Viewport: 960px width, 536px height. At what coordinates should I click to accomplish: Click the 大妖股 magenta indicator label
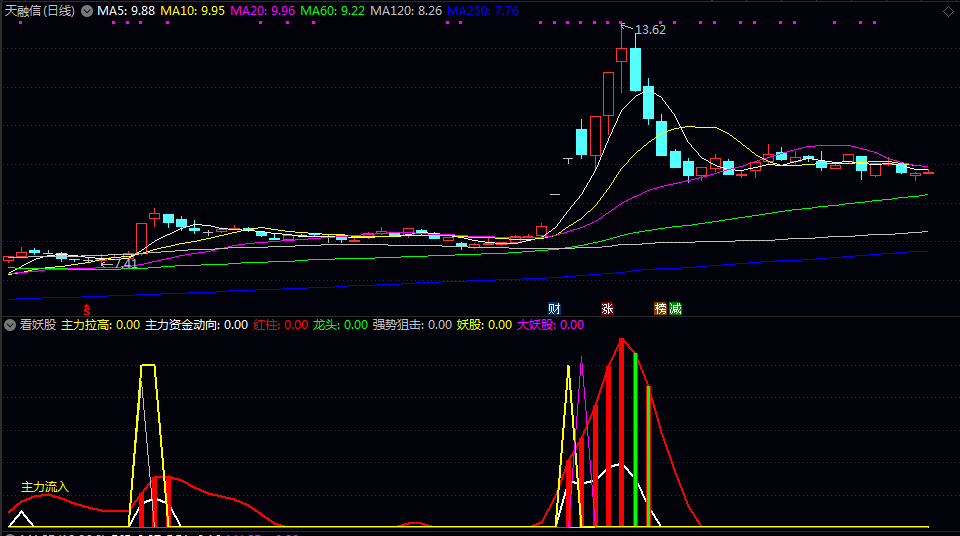(x=549, y=325)
